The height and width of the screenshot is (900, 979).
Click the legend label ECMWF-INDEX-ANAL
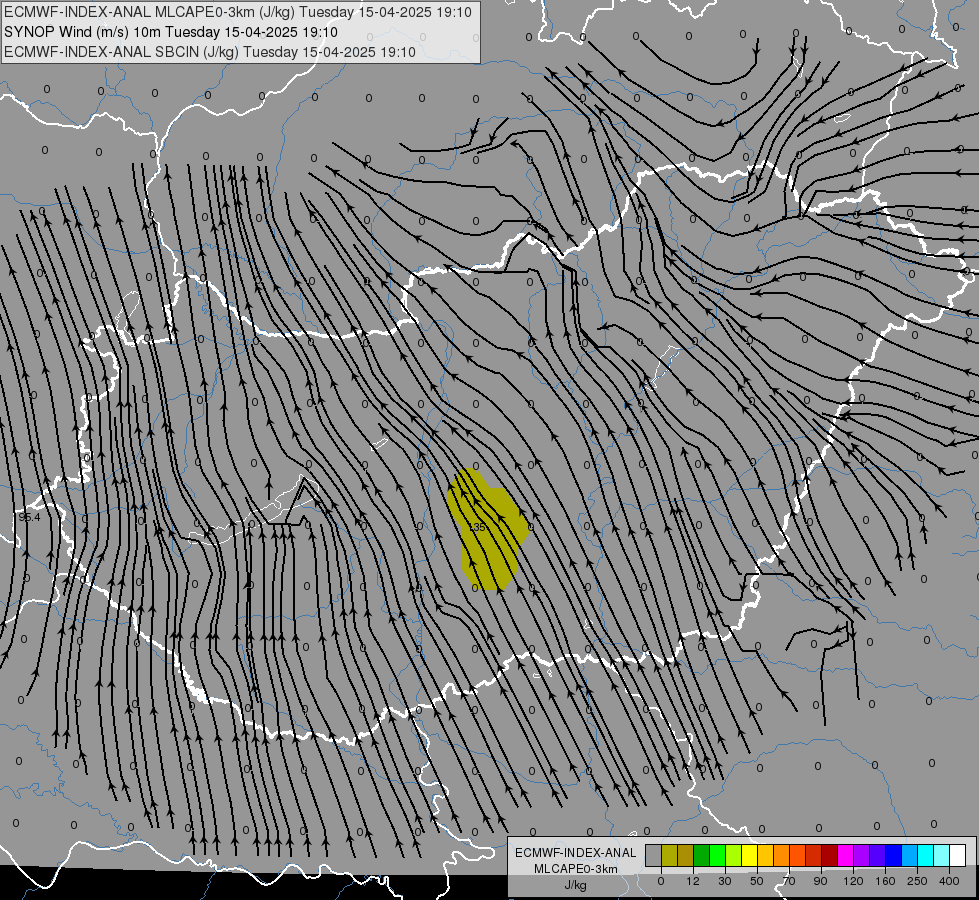575,853
